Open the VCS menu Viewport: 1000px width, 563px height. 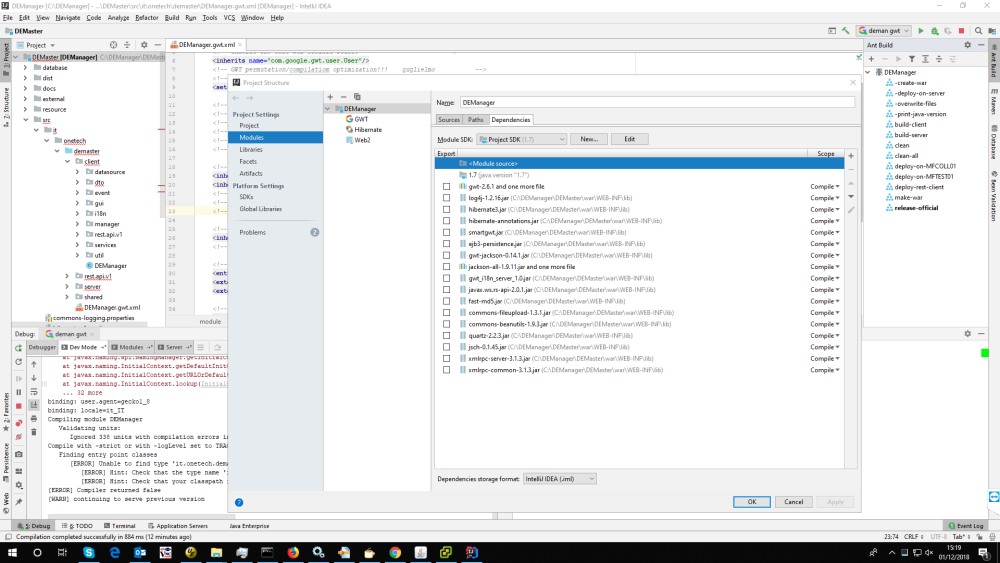[x=229, y=18]
